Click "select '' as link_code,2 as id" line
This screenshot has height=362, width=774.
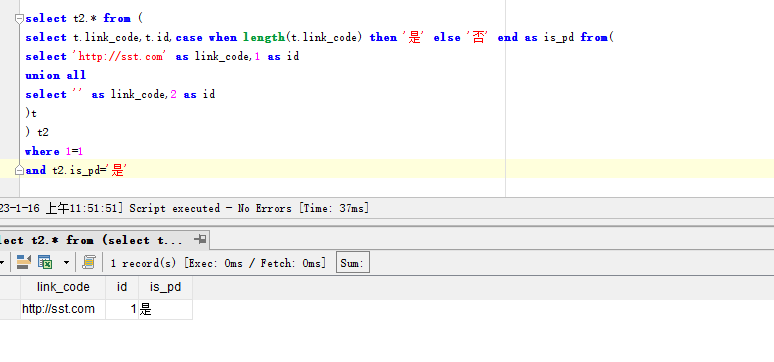120,94
